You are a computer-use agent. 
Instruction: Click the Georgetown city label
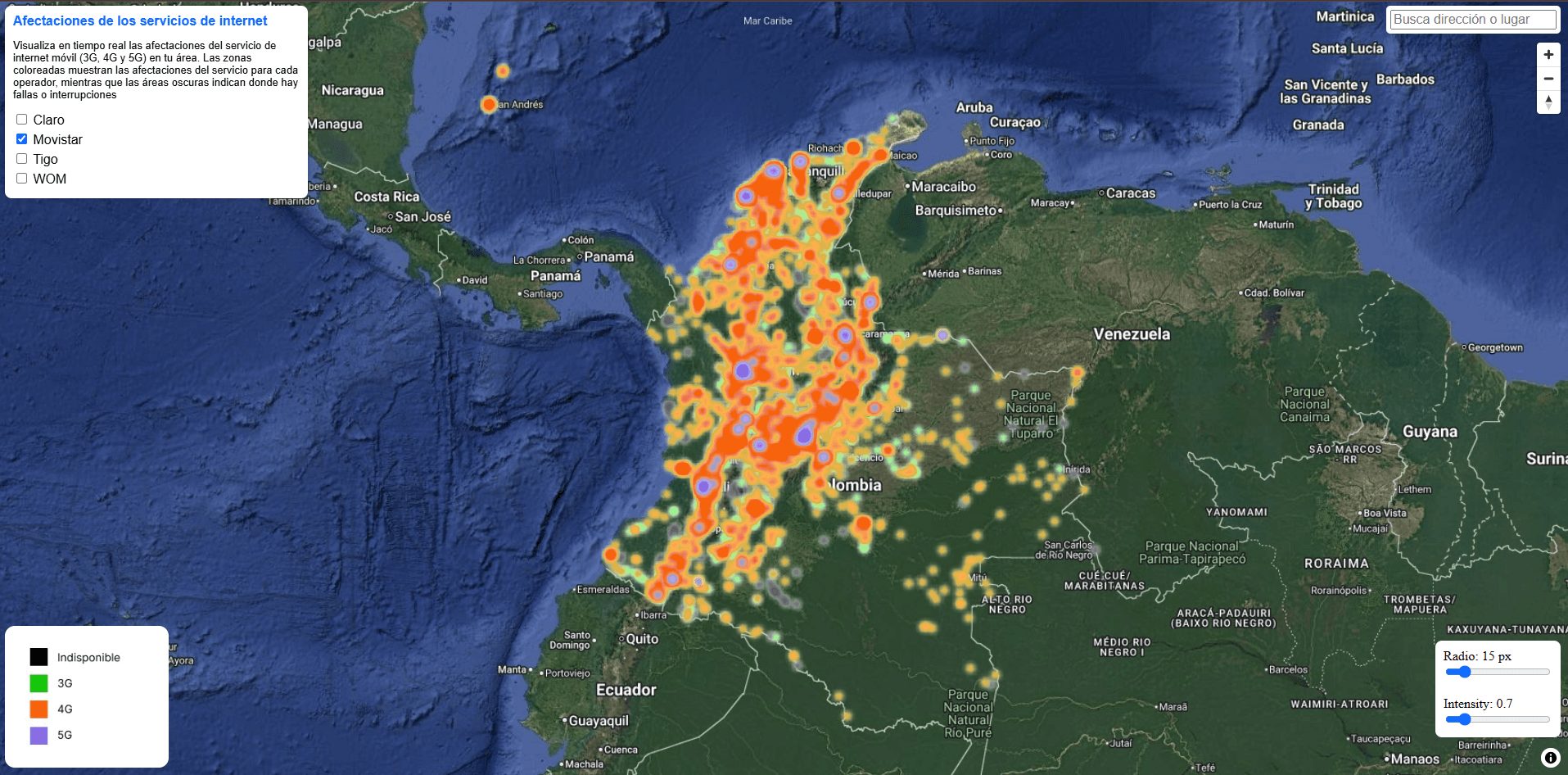(1495, 348)
